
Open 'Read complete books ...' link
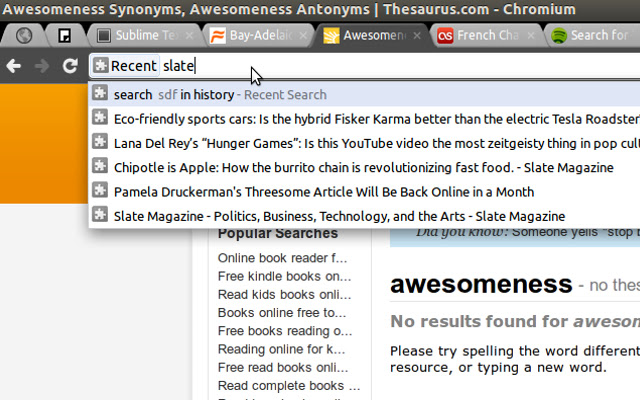[x=289, y=386]
